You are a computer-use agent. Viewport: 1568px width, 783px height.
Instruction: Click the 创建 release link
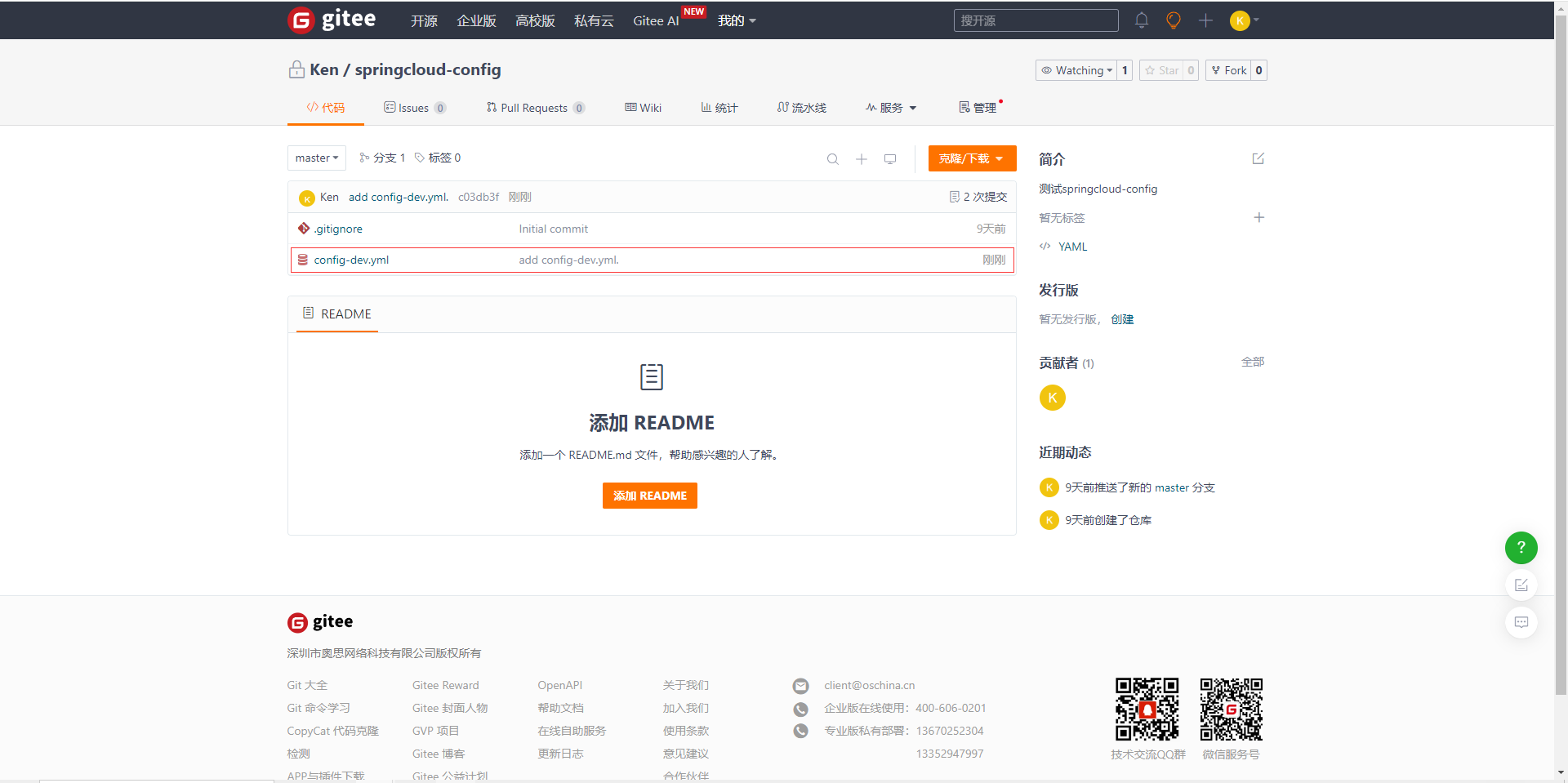click(1122, 319)
